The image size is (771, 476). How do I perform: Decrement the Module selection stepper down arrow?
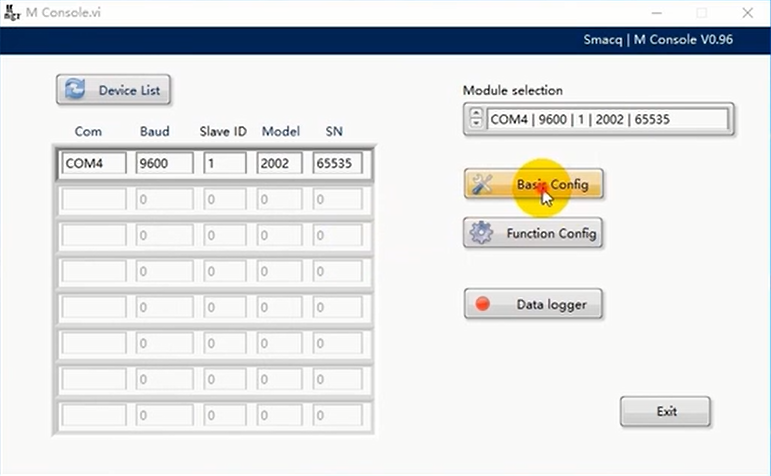tap(476, 123)
